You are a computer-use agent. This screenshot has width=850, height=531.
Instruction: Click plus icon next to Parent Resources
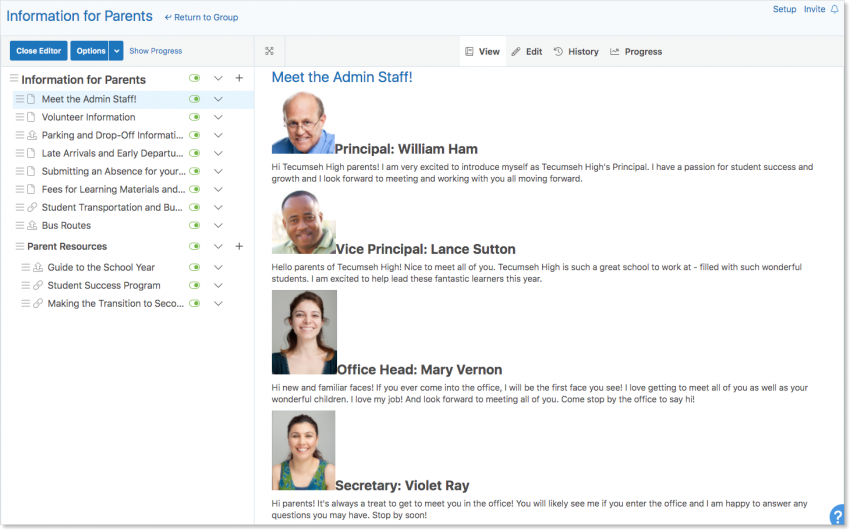239,246
